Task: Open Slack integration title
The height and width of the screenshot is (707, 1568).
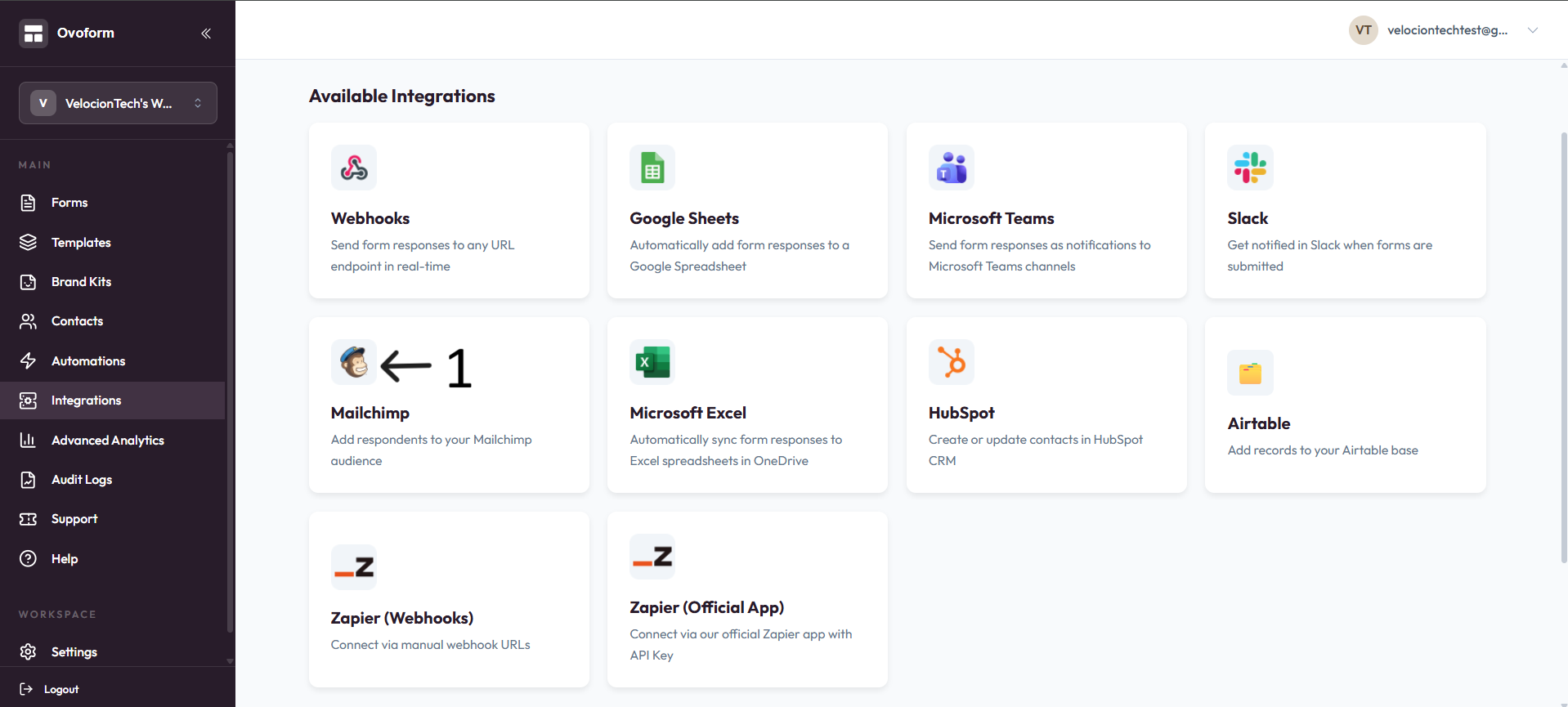Action: 1248,218
